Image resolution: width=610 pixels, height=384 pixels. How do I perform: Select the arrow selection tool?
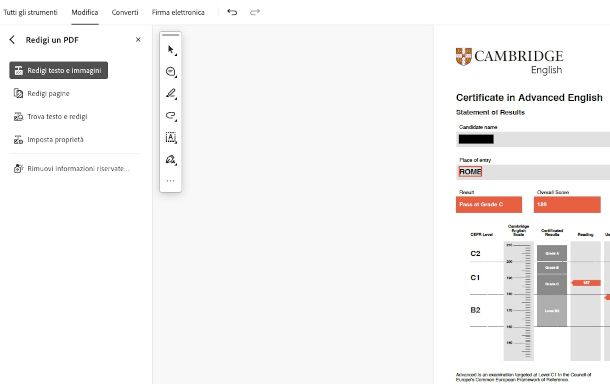point(171,50)
